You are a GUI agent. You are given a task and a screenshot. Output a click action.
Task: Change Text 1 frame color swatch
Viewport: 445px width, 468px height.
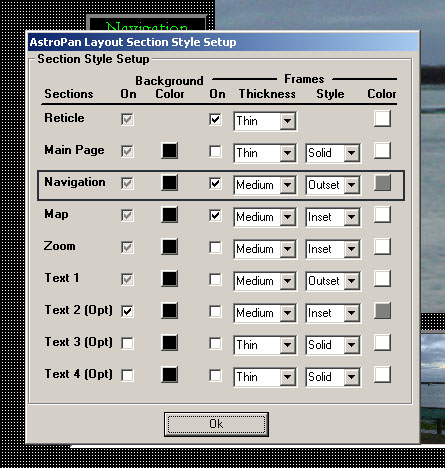click(x=382, y=279)
